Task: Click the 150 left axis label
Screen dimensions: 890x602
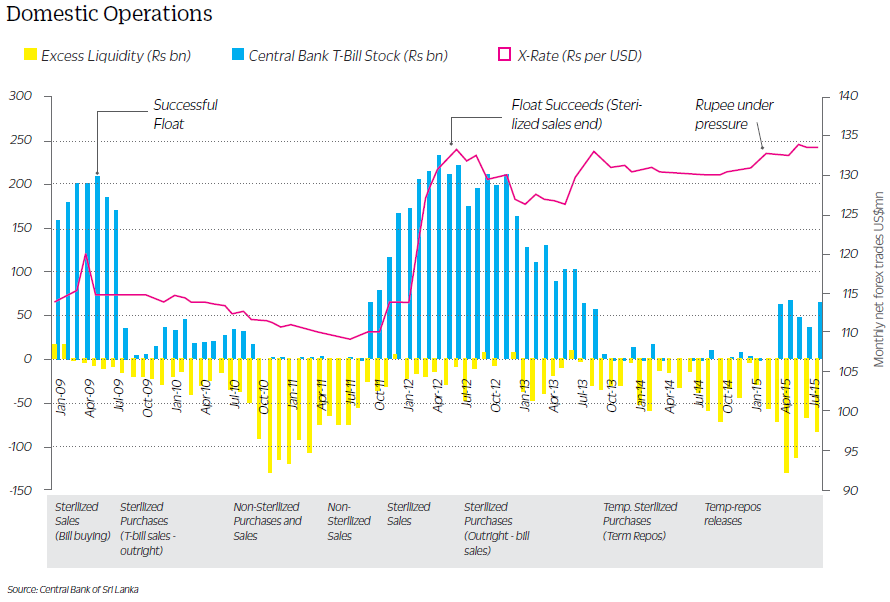Action: (x=22, y=228)
